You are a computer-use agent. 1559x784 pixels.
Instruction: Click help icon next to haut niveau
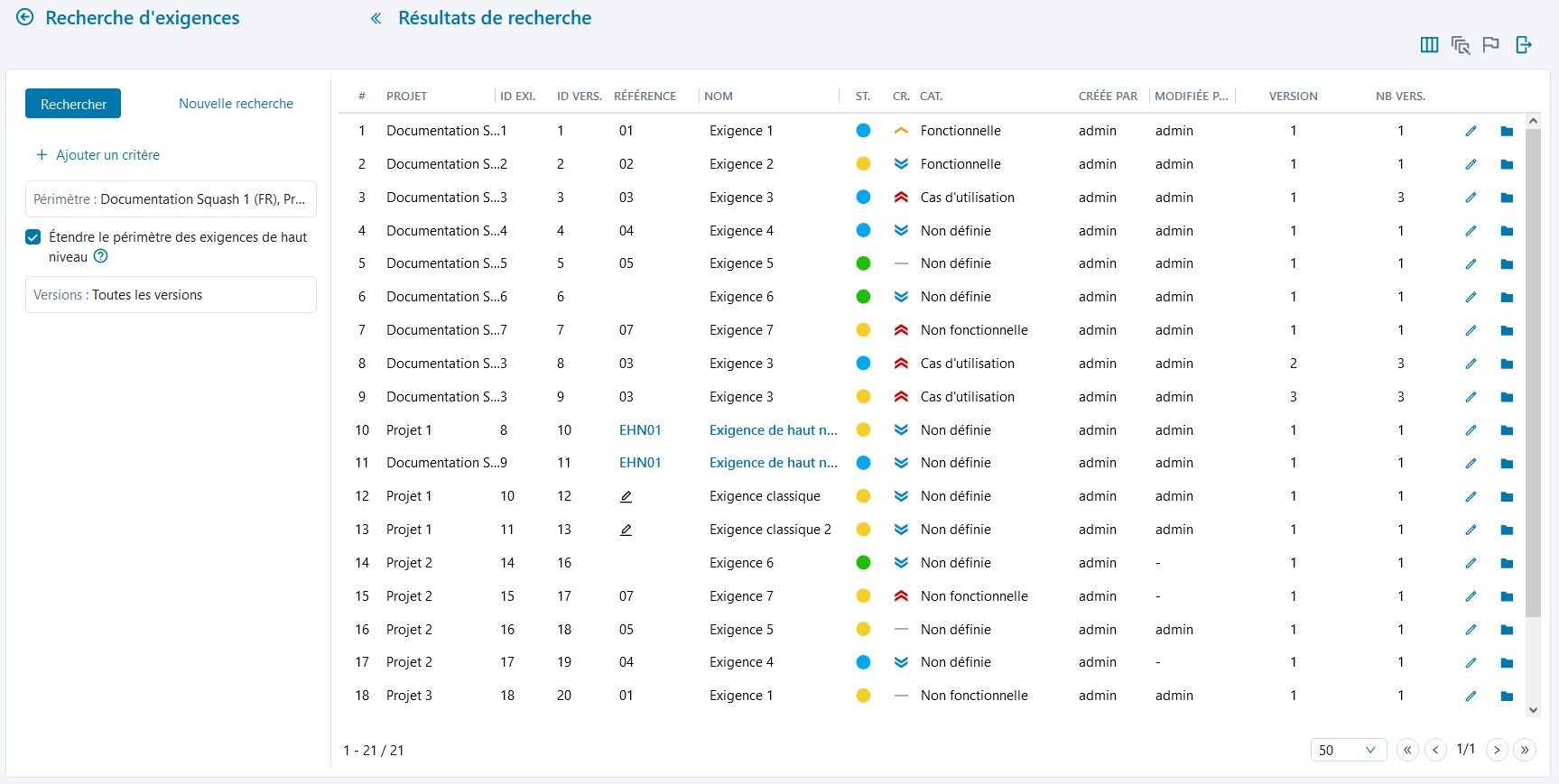click(x=101, y=256)
